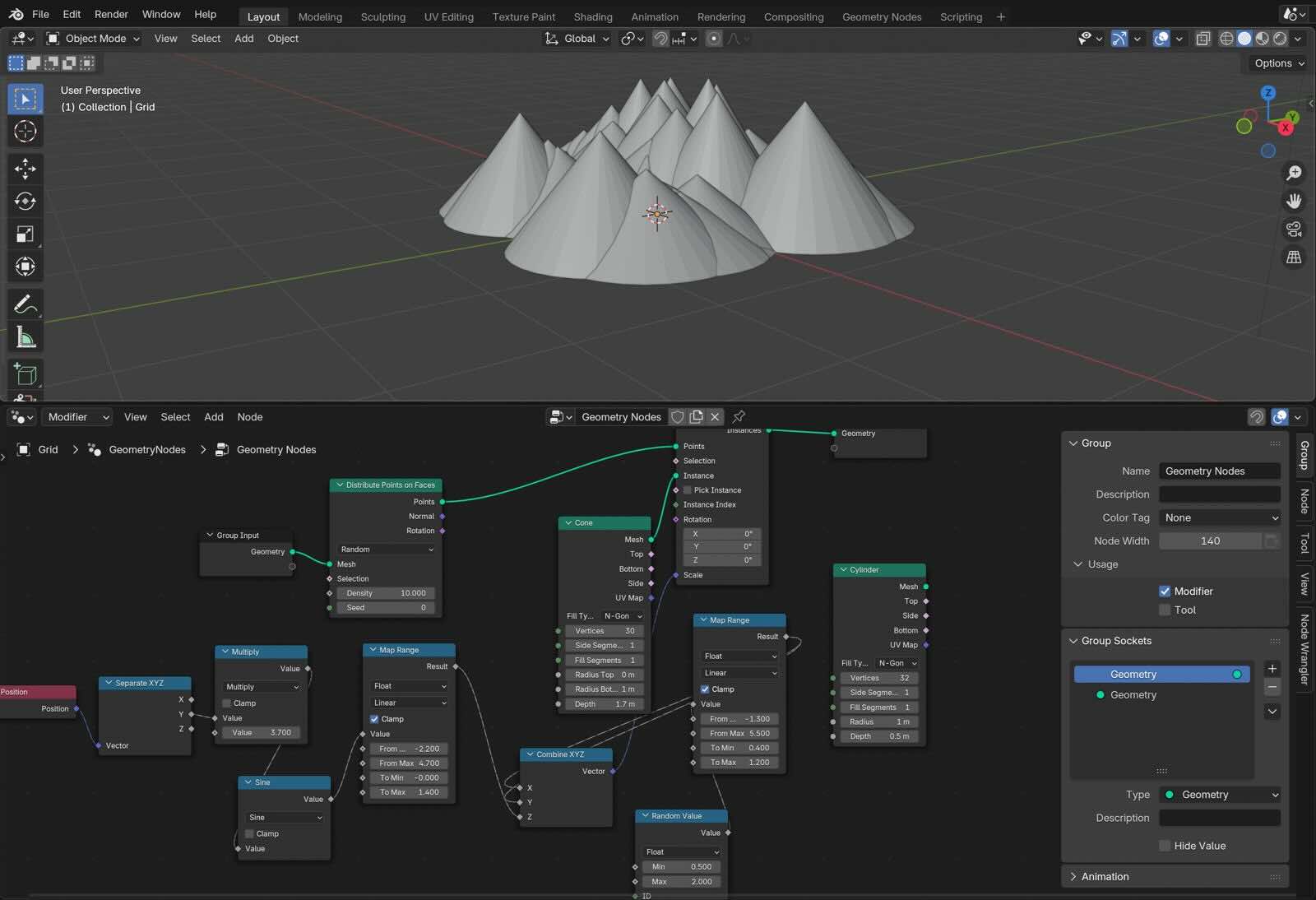Viewport: 1316px width, 900px height.
Task: Pick the Measure tool
Action: pos(25,337)
